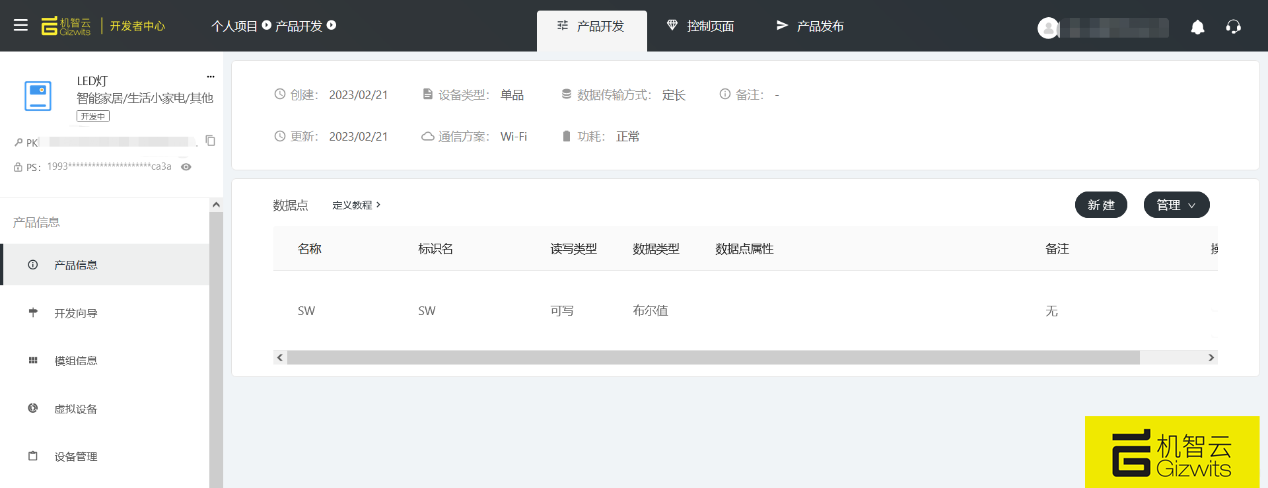
Task: Select 产品信息 in the sidebar
Action: [x=104, y=265]
